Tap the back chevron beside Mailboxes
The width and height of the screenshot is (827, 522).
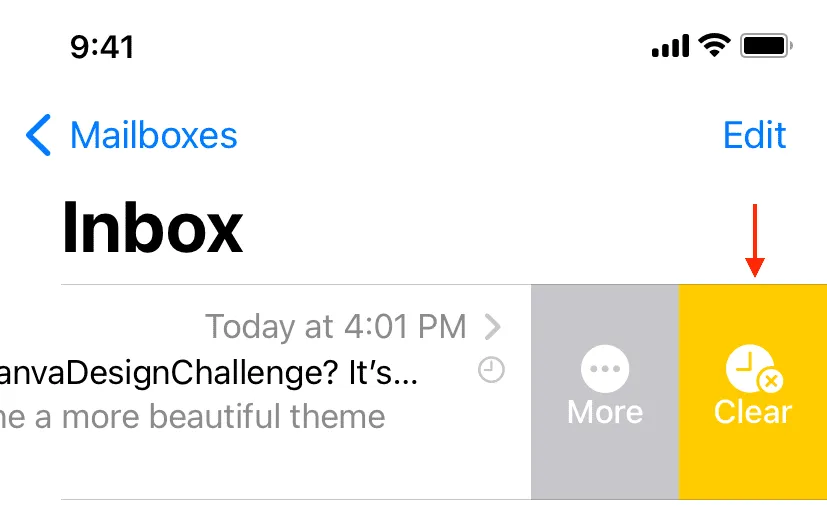(x=39, y=135)
